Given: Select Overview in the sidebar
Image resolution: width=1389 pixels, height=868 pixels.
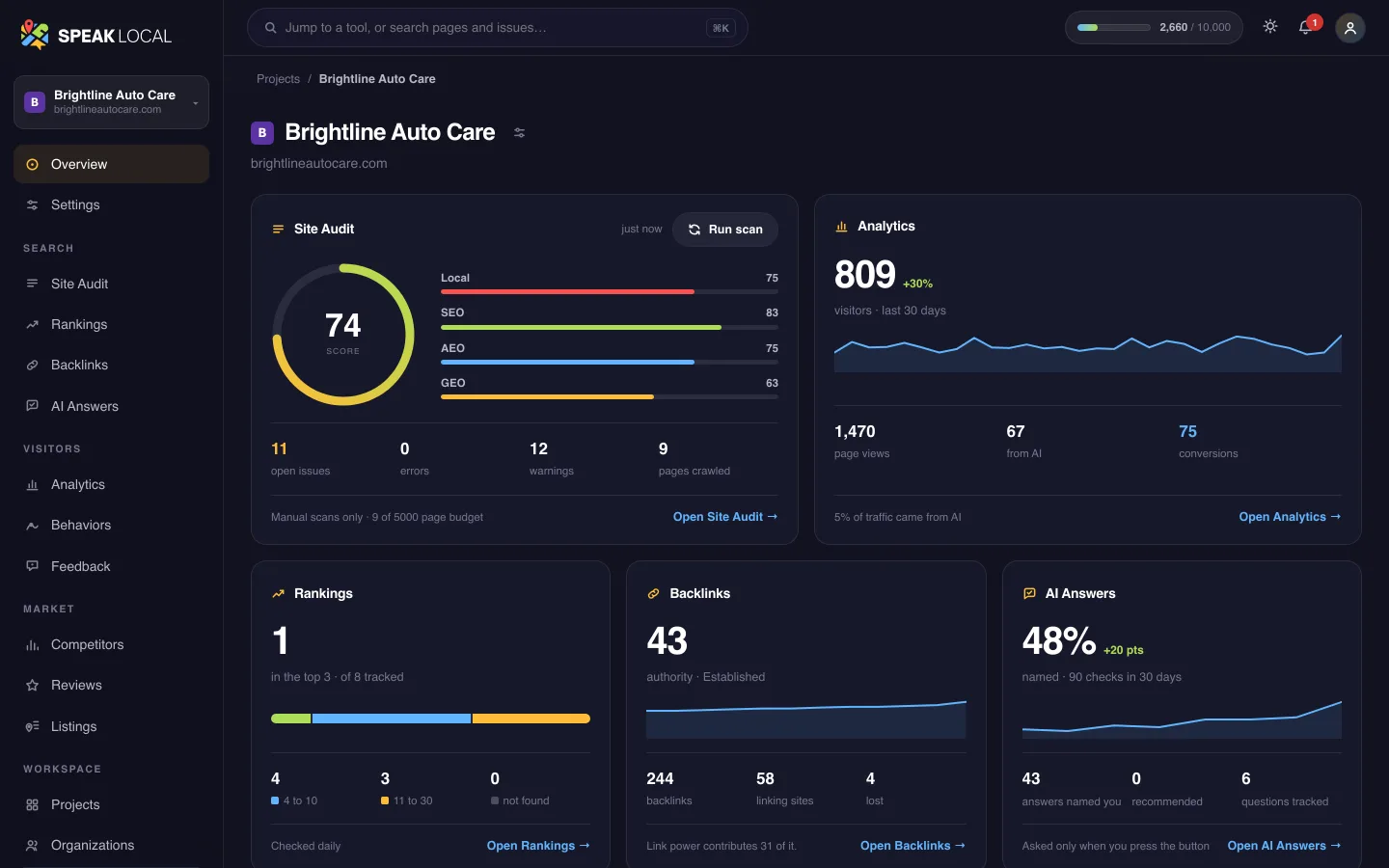Looking at the screenshot, I should point(111,164).
